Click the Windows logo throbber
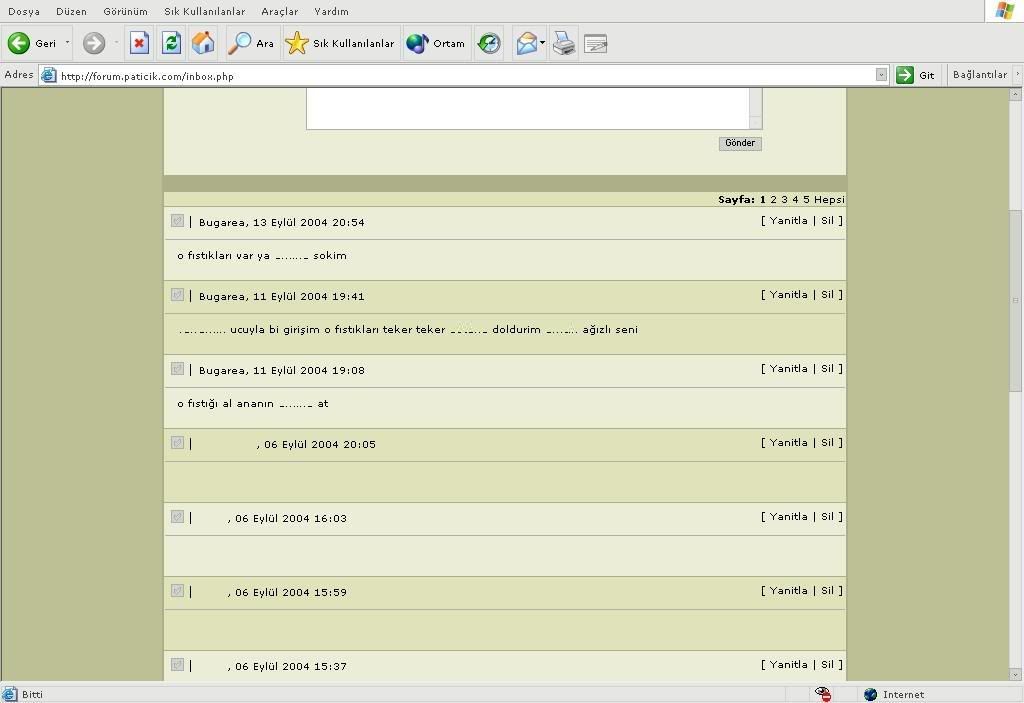The width and height of the screenshot is (1024, 703). [1004, 10]
